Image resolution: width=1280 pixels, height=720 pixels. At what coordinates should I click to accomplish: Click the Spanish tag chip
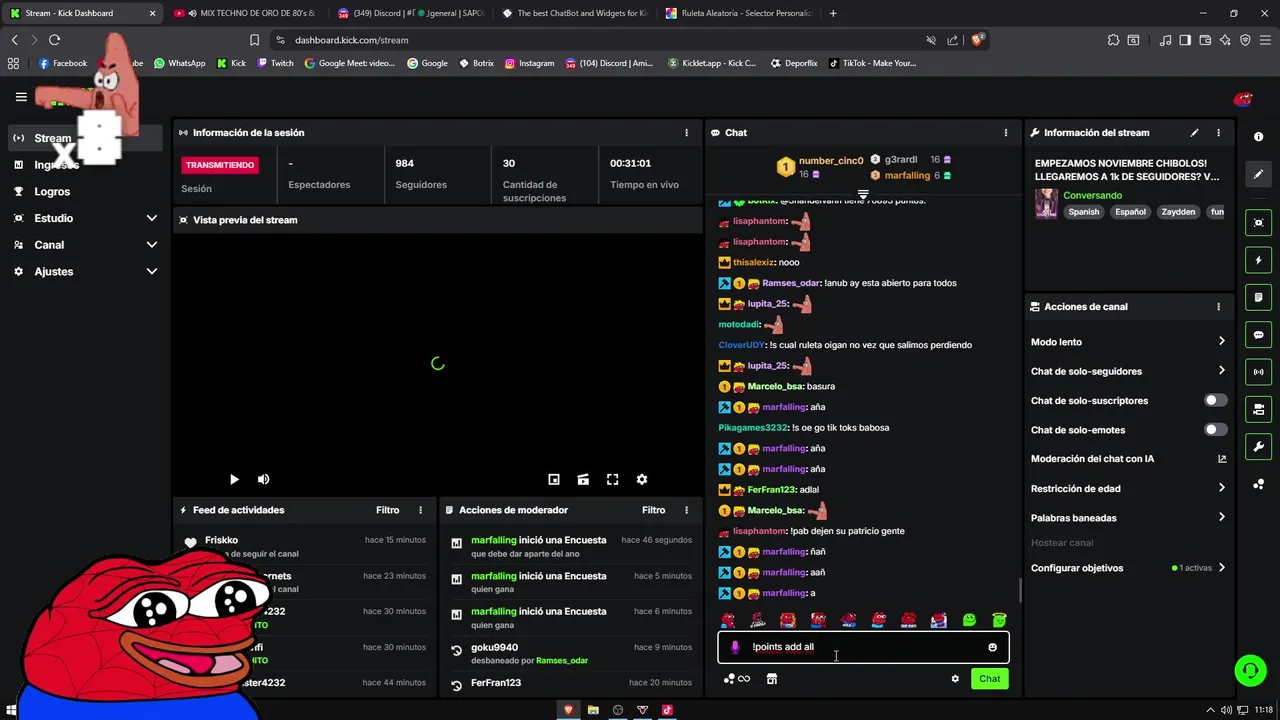tap(1083, 212)
